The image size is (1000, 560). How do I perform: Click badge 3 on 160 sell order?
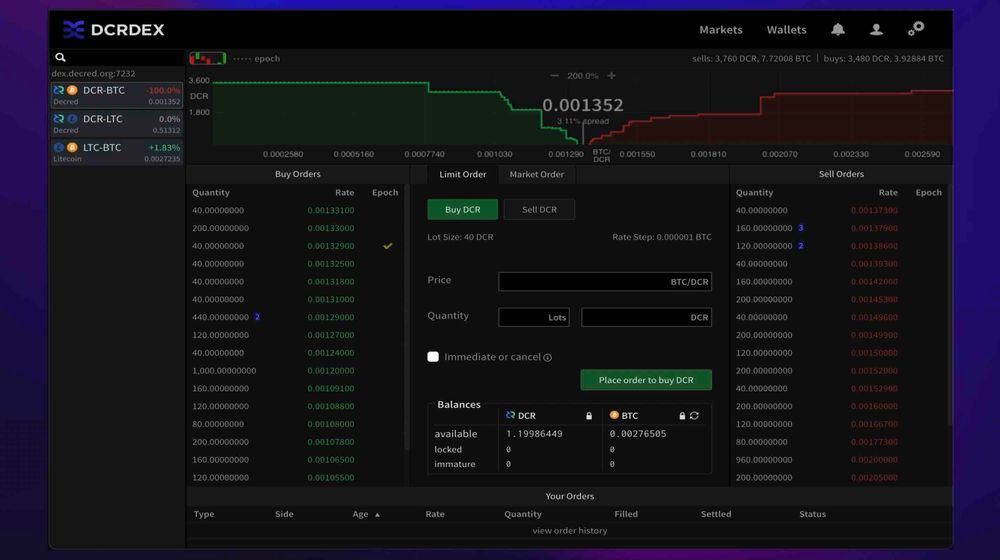click(x=801, y=228)
